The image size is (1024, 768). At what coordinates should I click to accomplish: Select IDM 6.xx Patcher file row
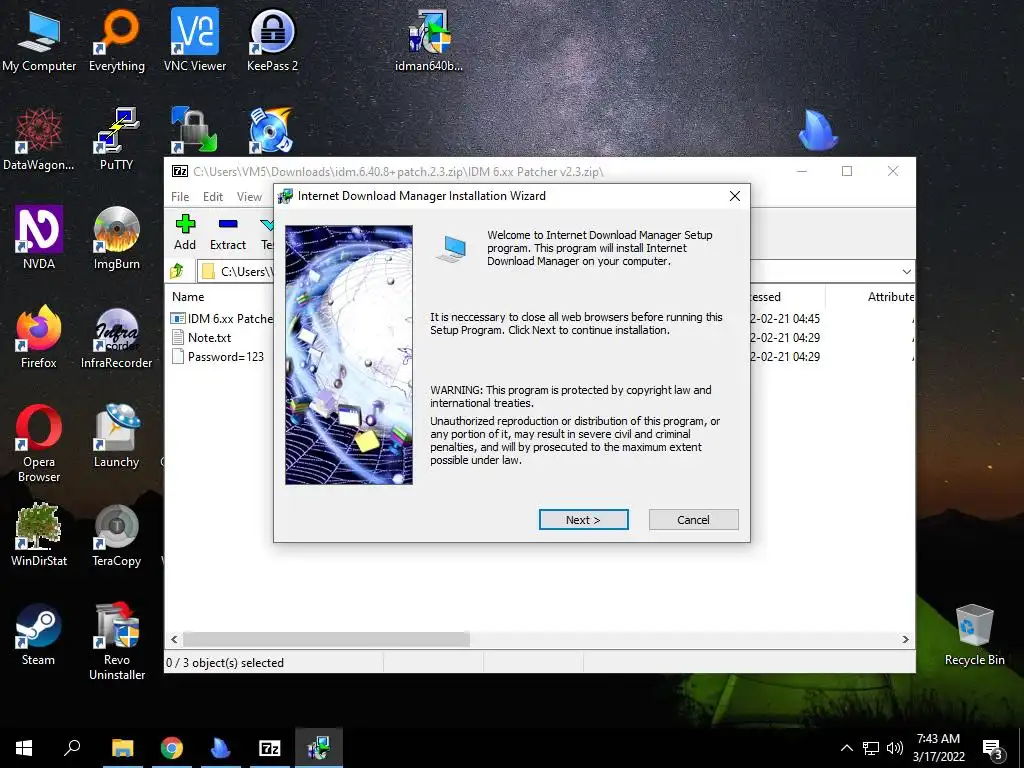click(222, 319)
